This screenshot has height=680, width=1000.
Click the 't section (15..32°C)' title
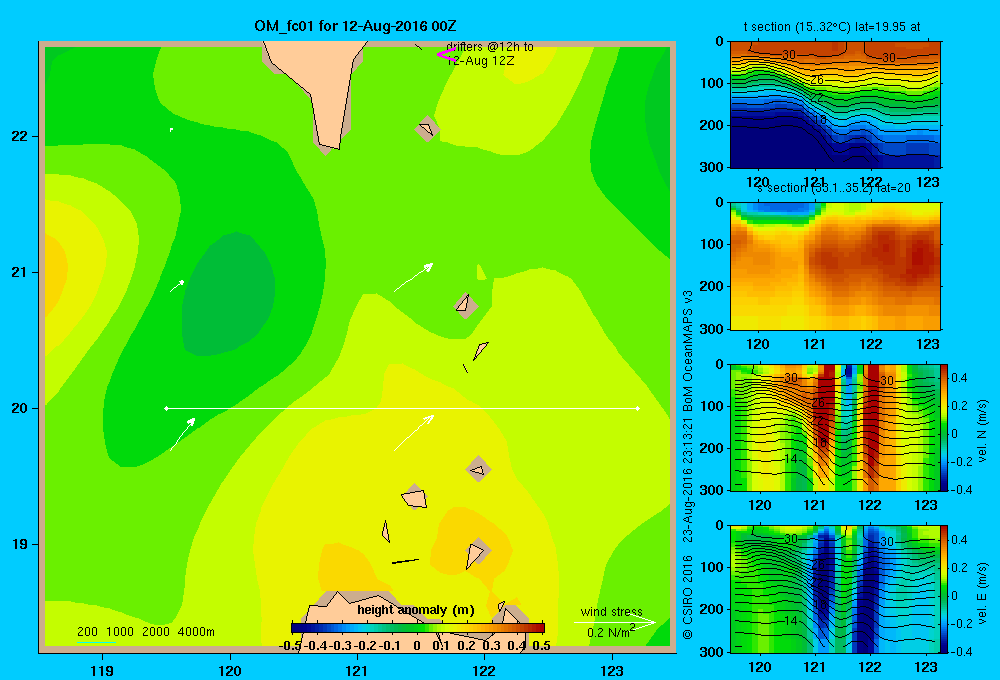832,27
